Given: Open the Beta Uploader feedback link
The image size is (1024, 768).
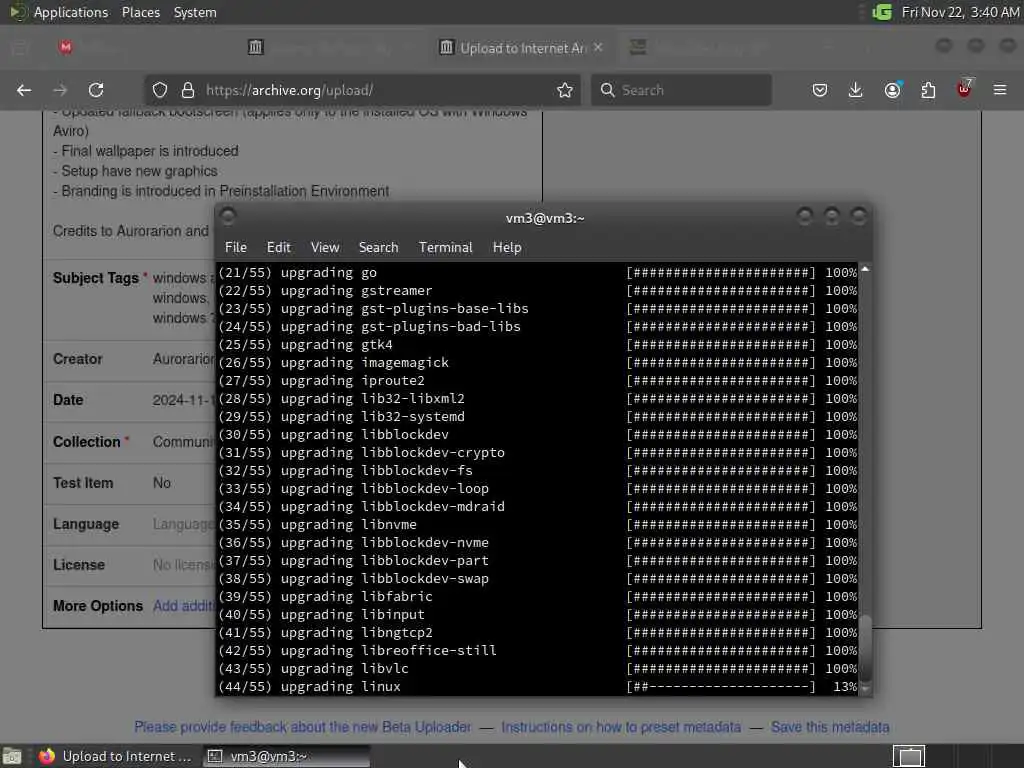Looking at the screenshot, I should [x=302, y=727].
